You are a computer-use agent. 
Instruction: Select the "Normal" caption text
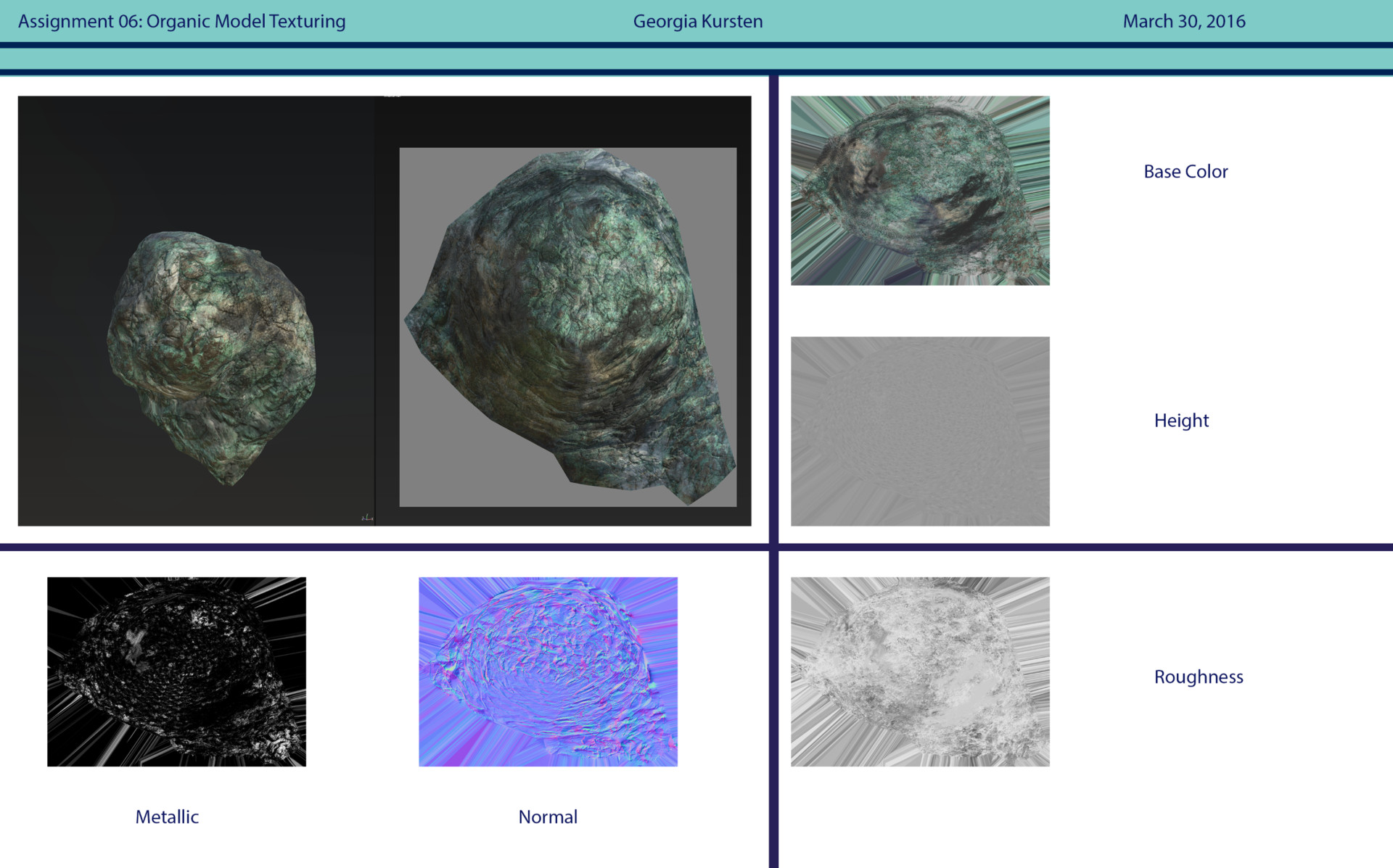point(548,817)
